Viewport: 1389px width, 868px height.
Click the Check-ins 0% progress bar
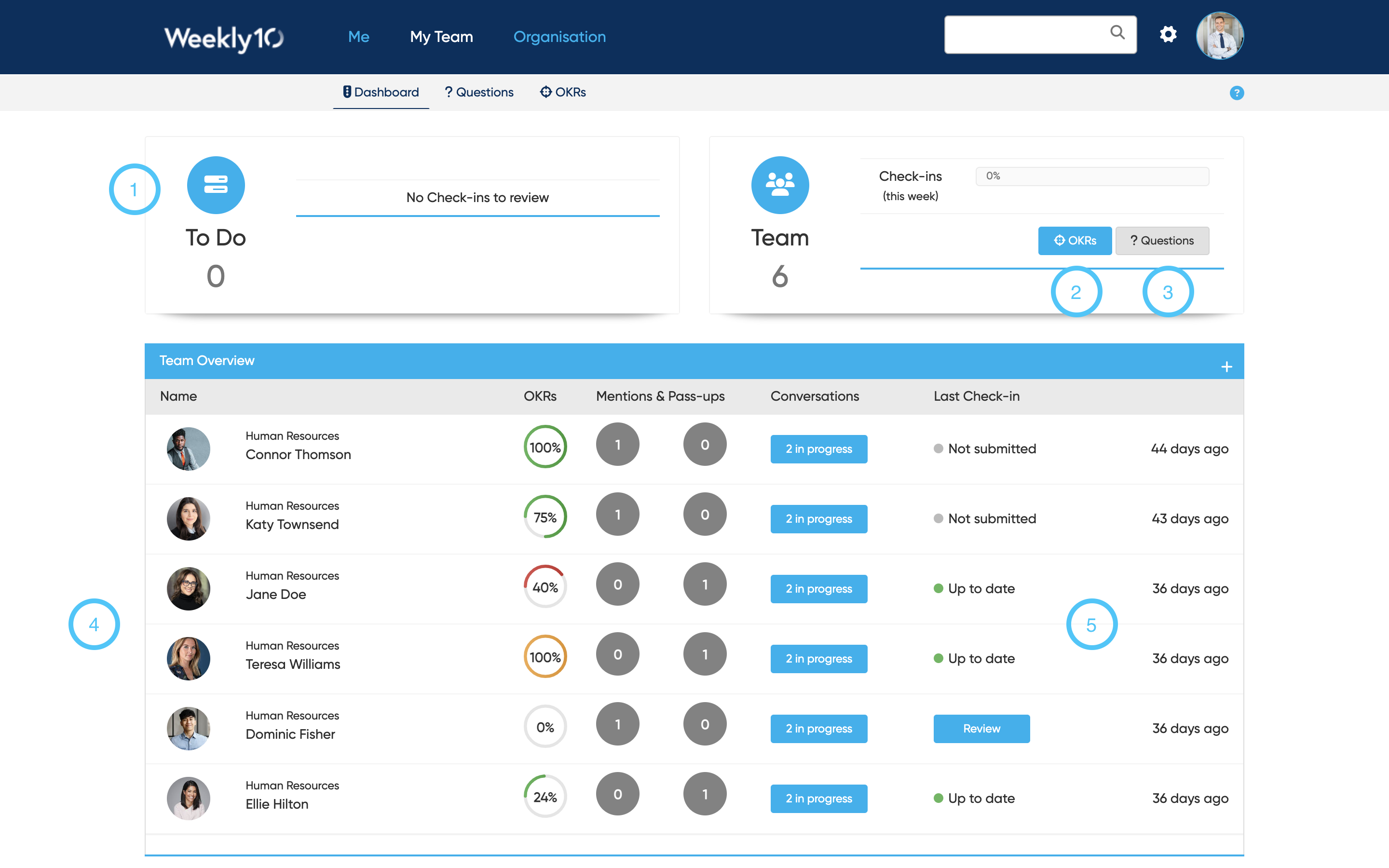(x=1092, y=176)
